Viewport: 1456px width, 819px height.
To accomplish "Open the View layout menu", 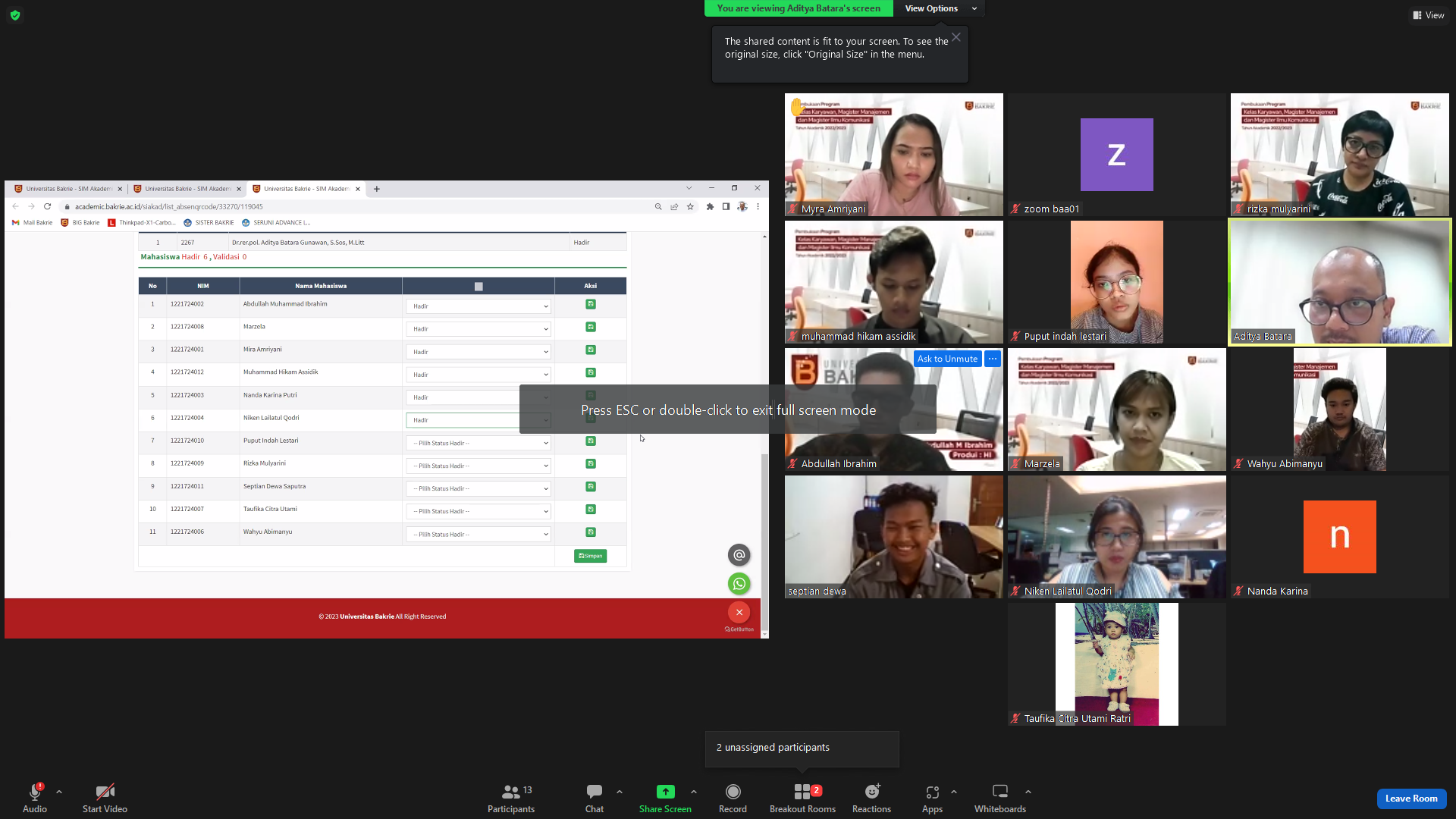I will pos(1429,15).
